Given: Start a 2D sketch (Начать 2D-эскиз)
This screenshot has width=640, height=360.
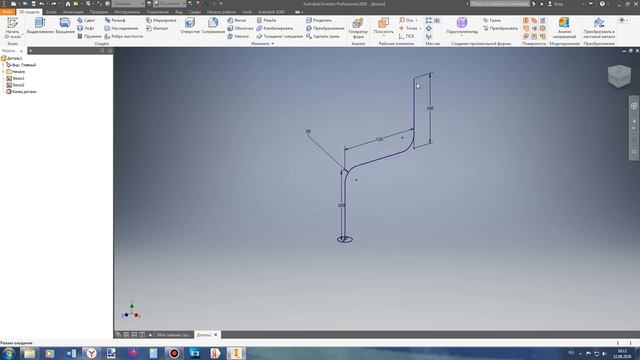Looking at the screenshot, I should click(12, 28).
